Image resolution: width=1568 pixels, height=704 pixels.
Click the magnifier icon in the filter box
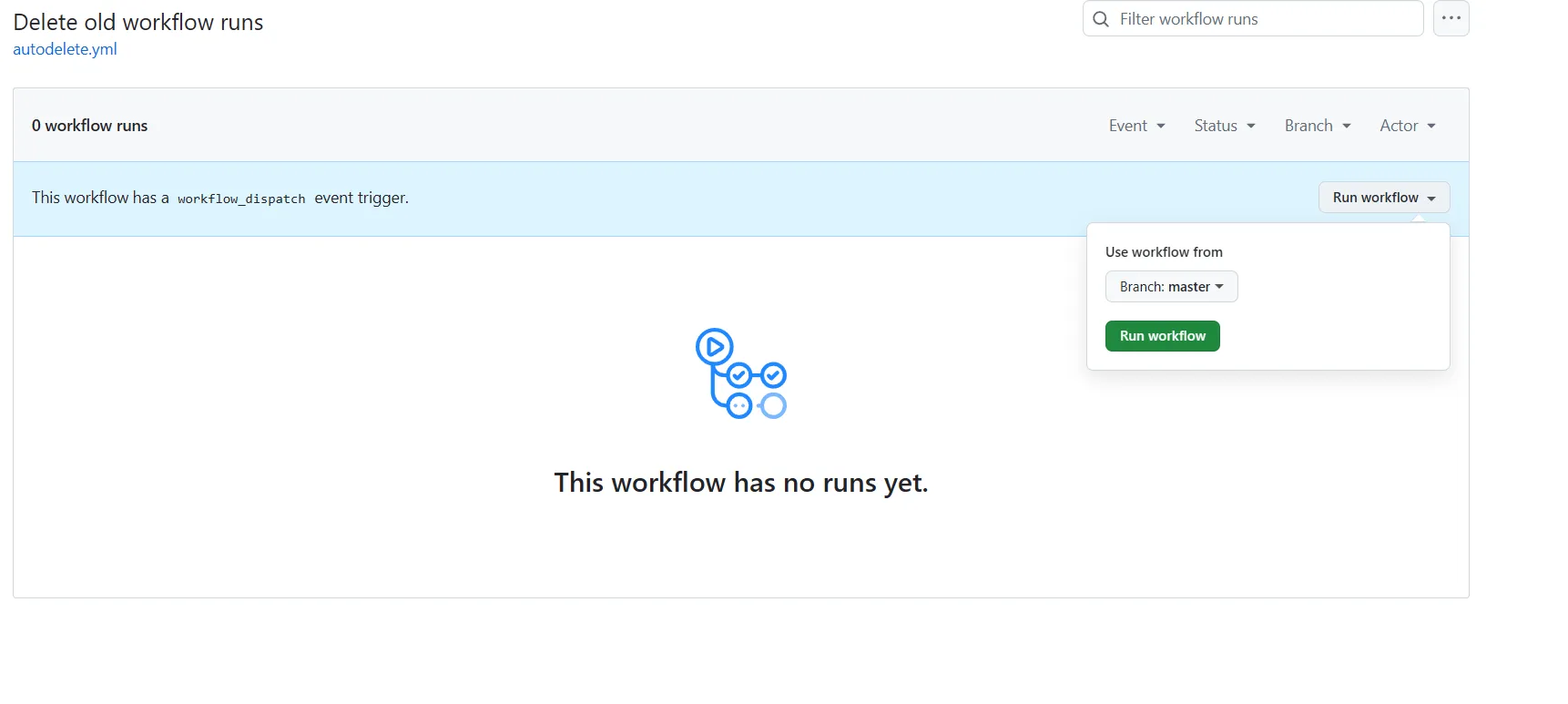(x=1101, y=19)
